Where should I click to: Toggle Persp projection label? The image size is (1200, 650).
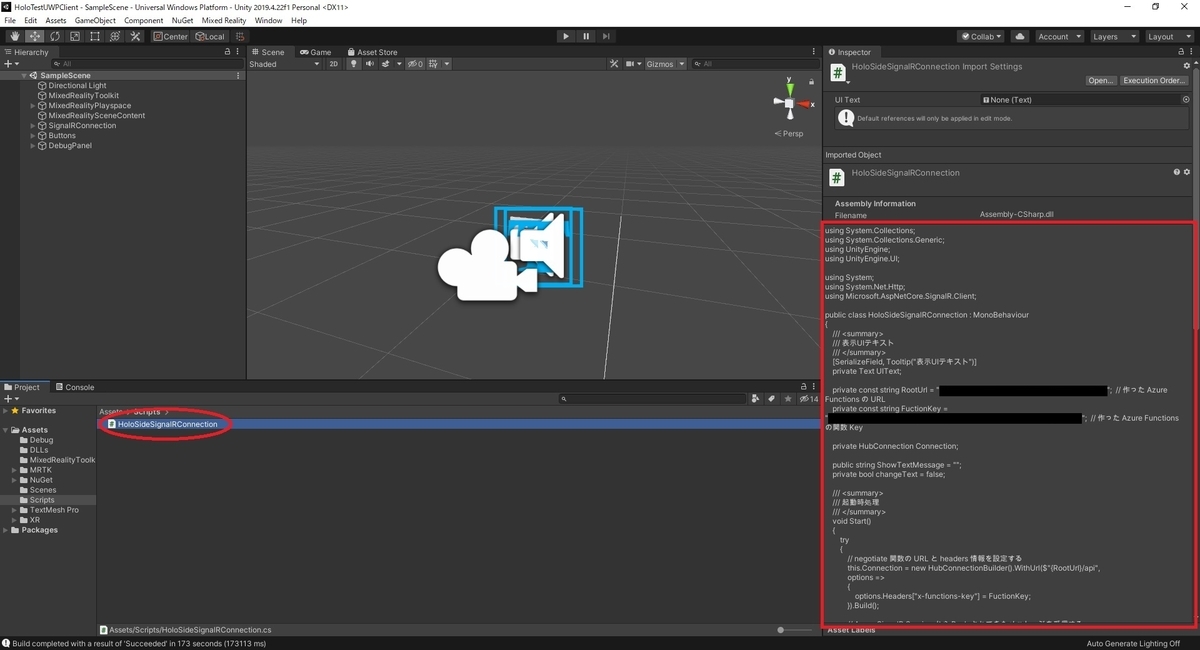789,133
